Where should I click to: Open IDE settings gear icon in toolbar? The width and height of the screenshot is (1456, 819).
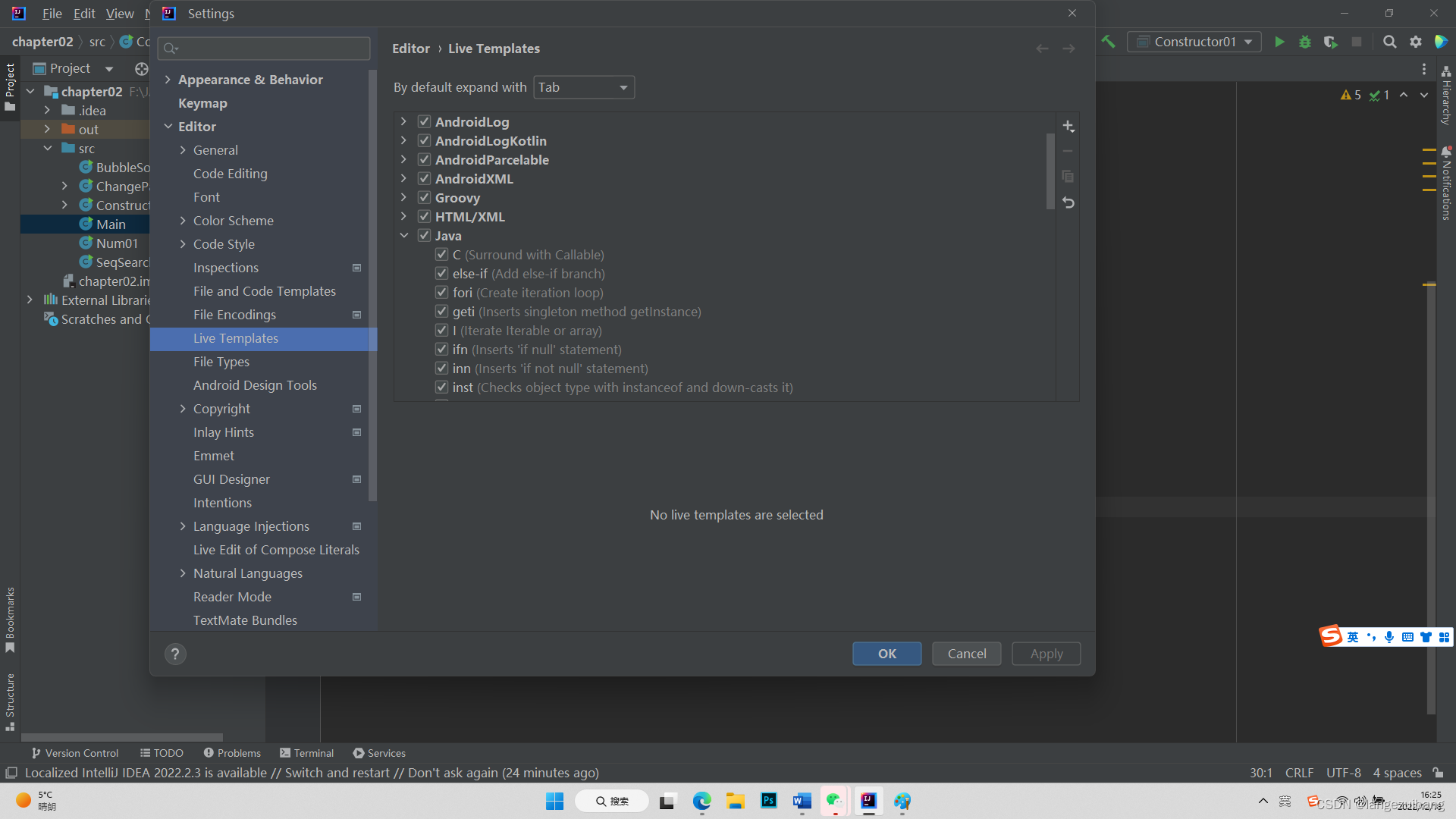(x=1416, y=42)
